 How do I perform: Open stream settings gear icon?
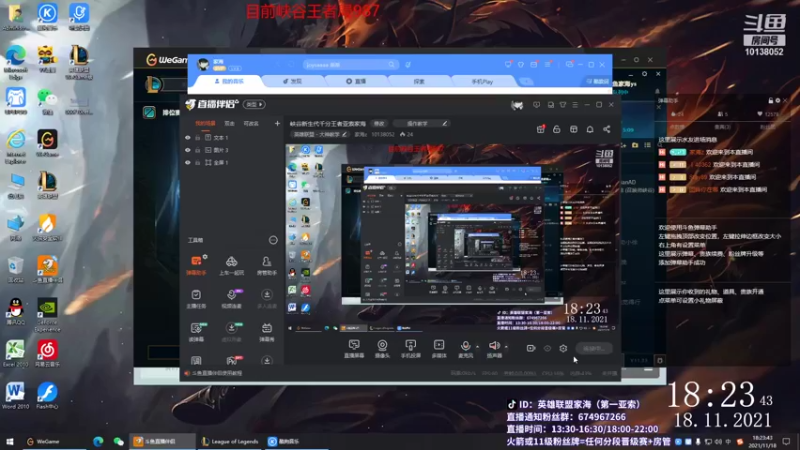[563, 348]
